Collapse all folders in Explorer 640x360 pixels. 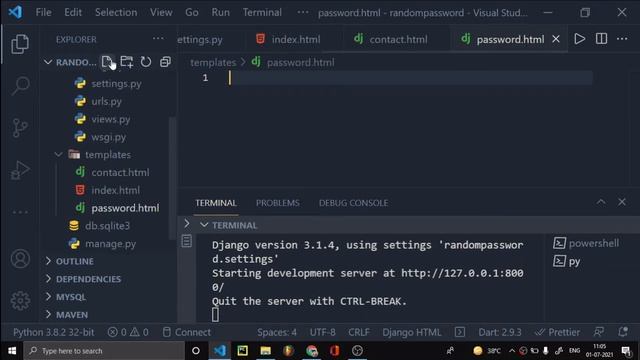(x=165, y=62)
